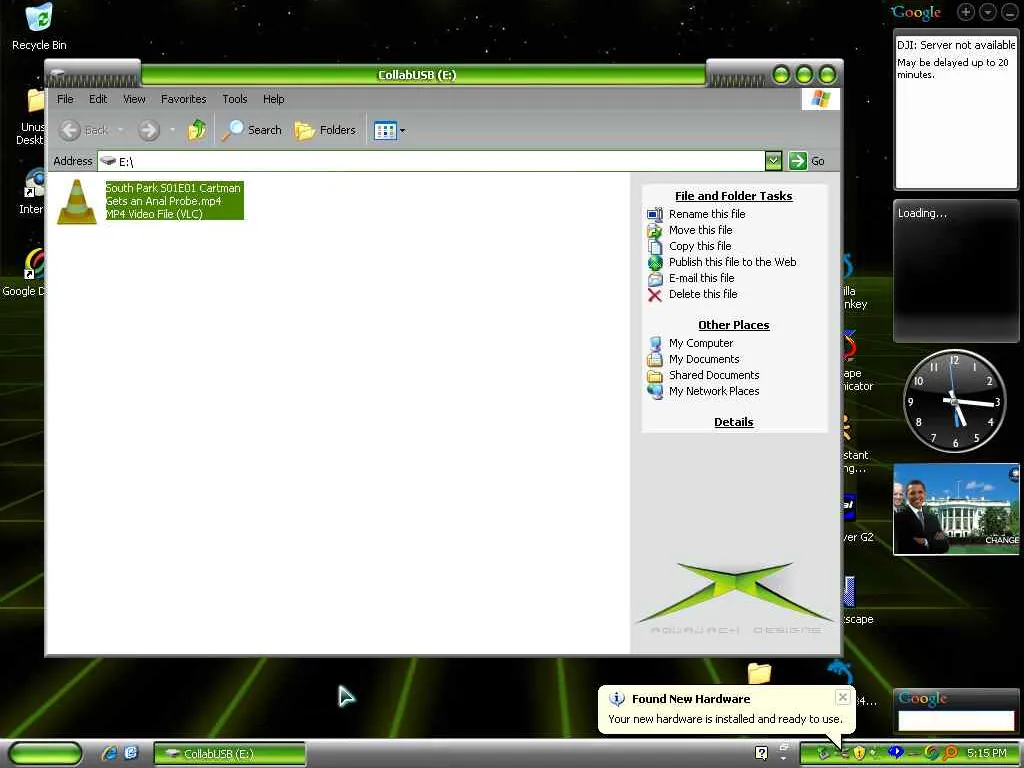Click the green Start button
The width and height of the screenshot is (1024, 768).
pos(45,753)
